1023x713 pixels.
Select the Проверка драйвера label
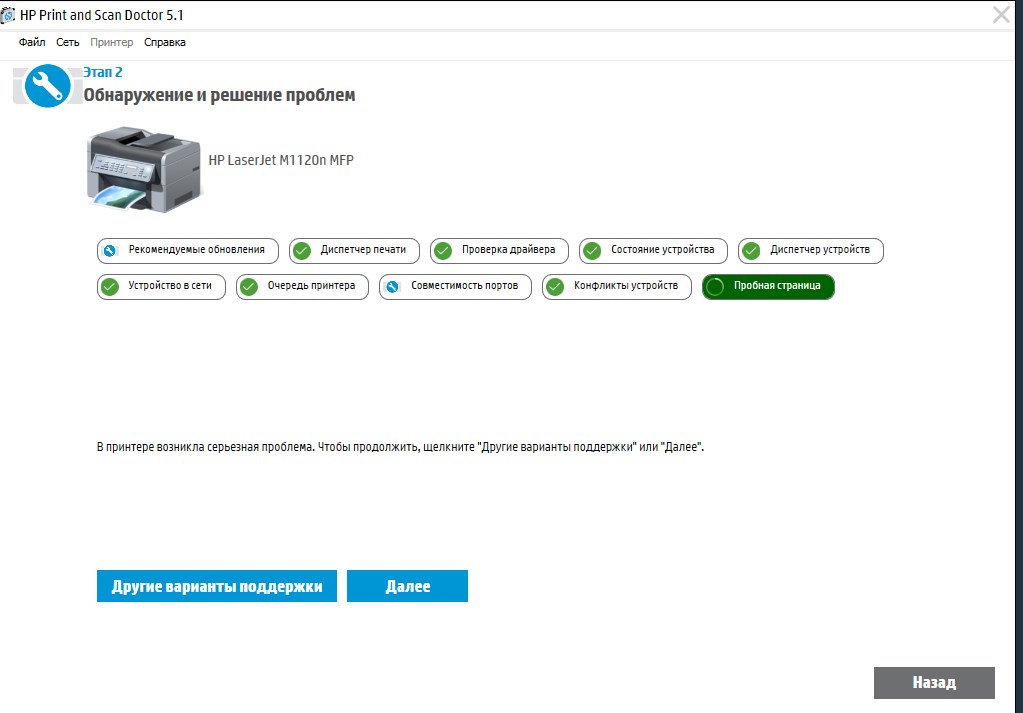[x=508, y=249]
